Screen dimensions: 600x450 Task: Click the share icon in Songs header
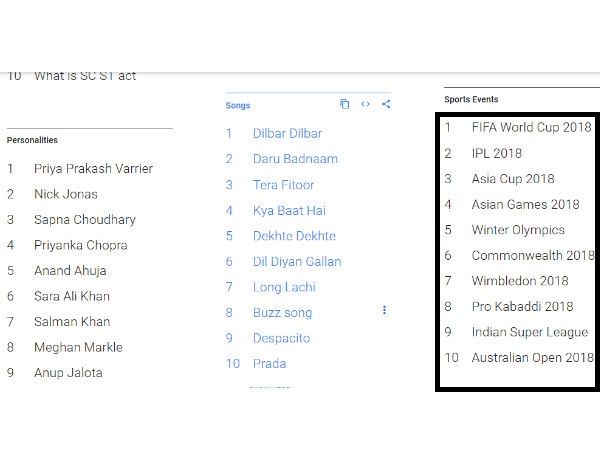point(386,104)
